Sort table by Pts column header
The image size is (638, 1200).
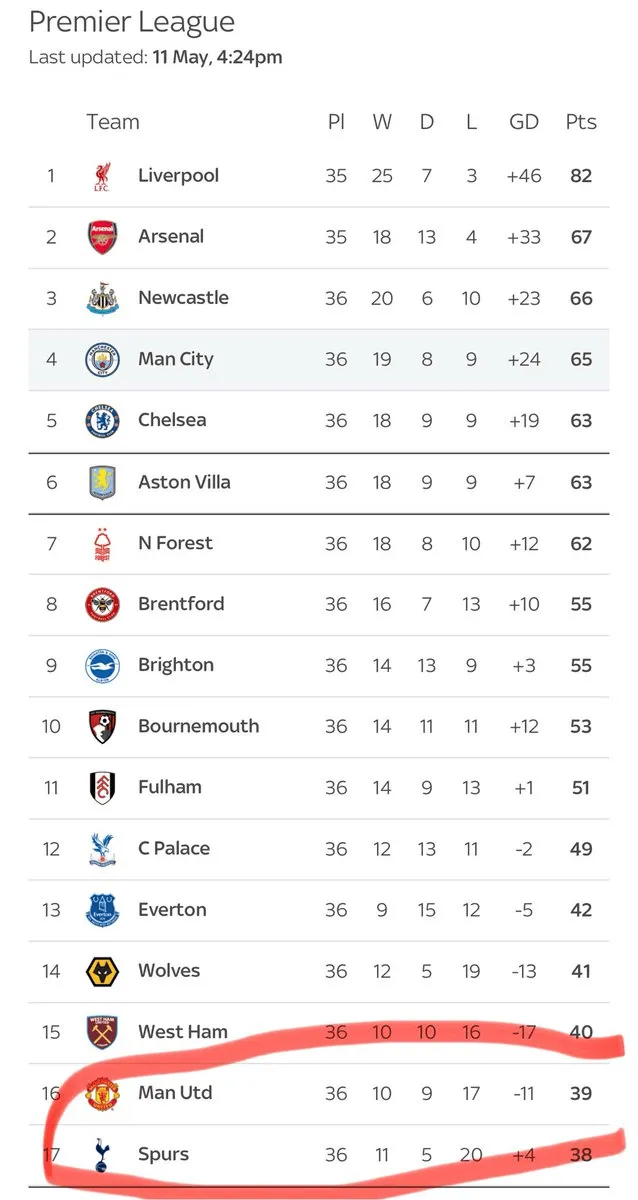[580, 122]
